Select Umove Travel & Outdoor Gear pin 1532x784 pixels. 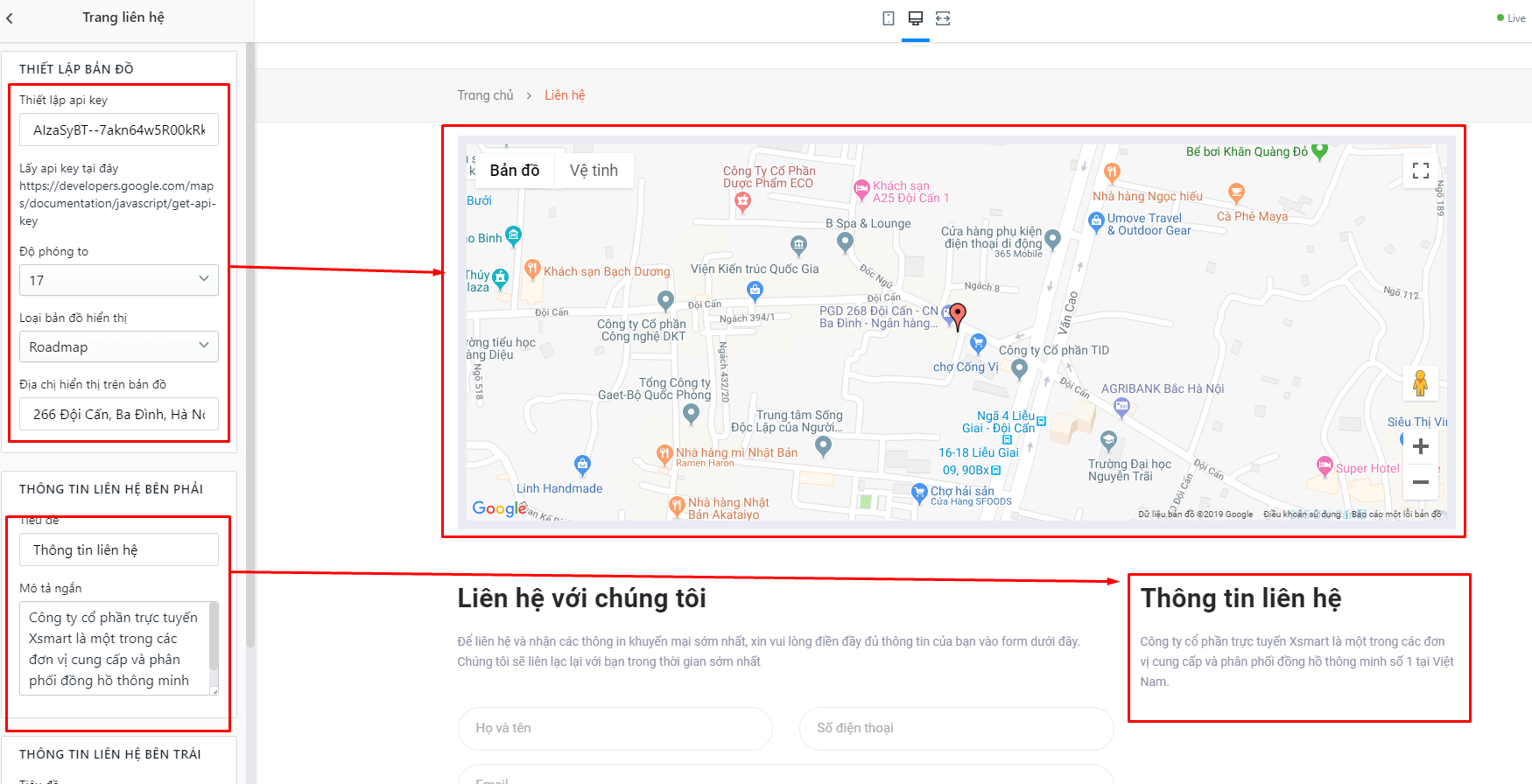coord(1096,223)
